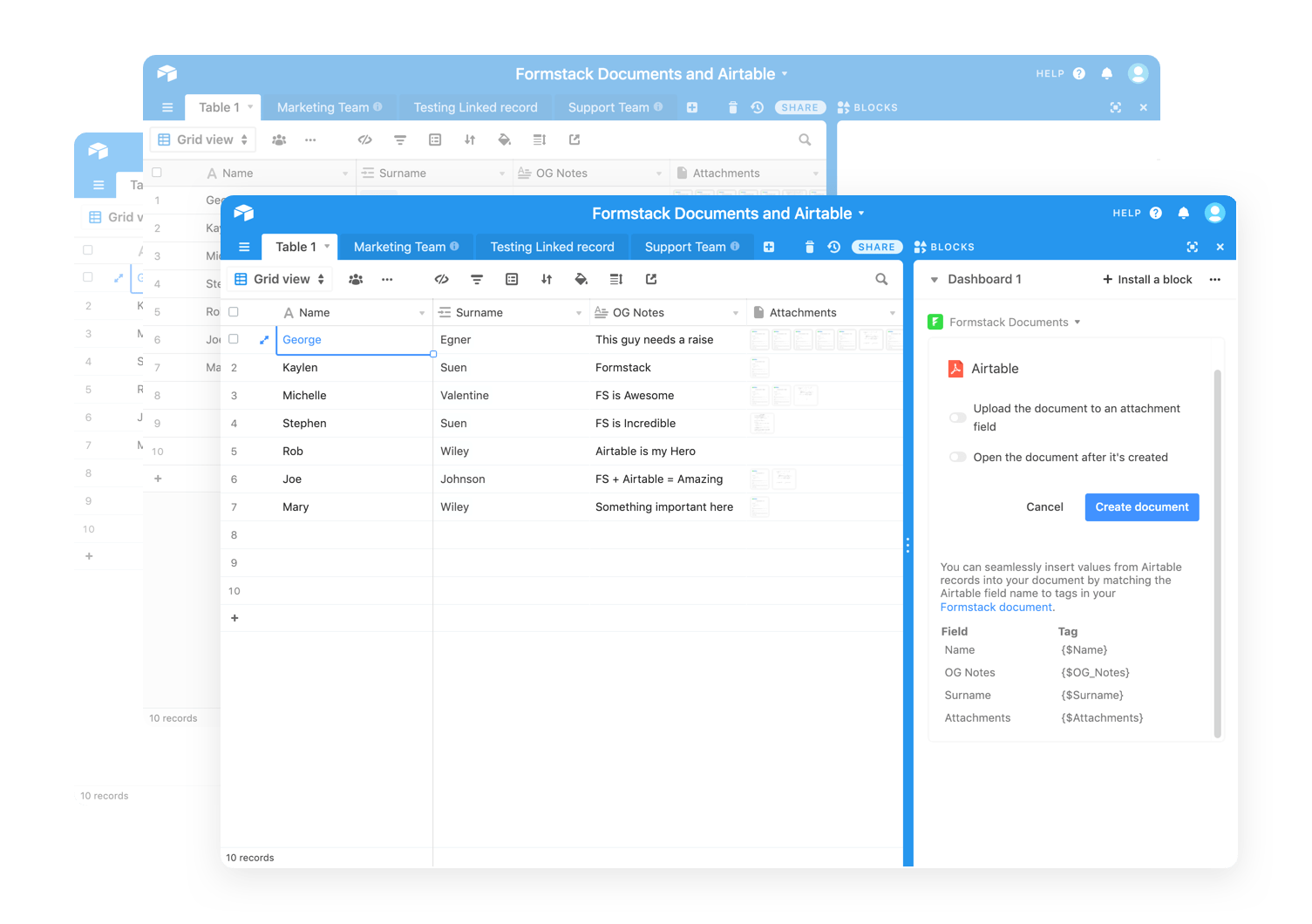
Task: Collapse Dashboard 1 with triangle
Action: pyautogui.click(x=935, y=280)
